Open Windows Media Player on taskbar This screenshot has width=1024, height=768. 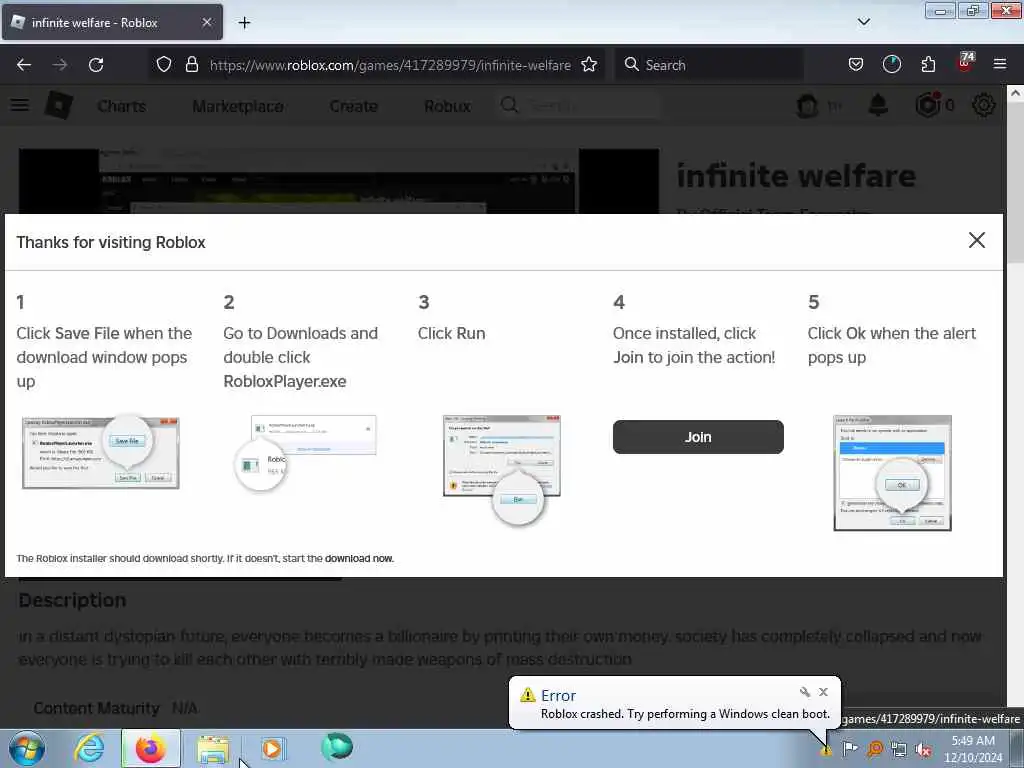[x=272, y=749]
